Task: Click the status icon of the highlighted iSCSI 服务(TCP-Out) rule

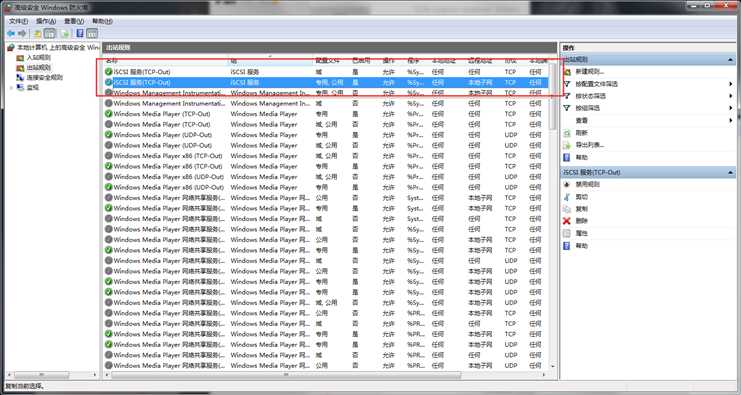Action: 109,82
